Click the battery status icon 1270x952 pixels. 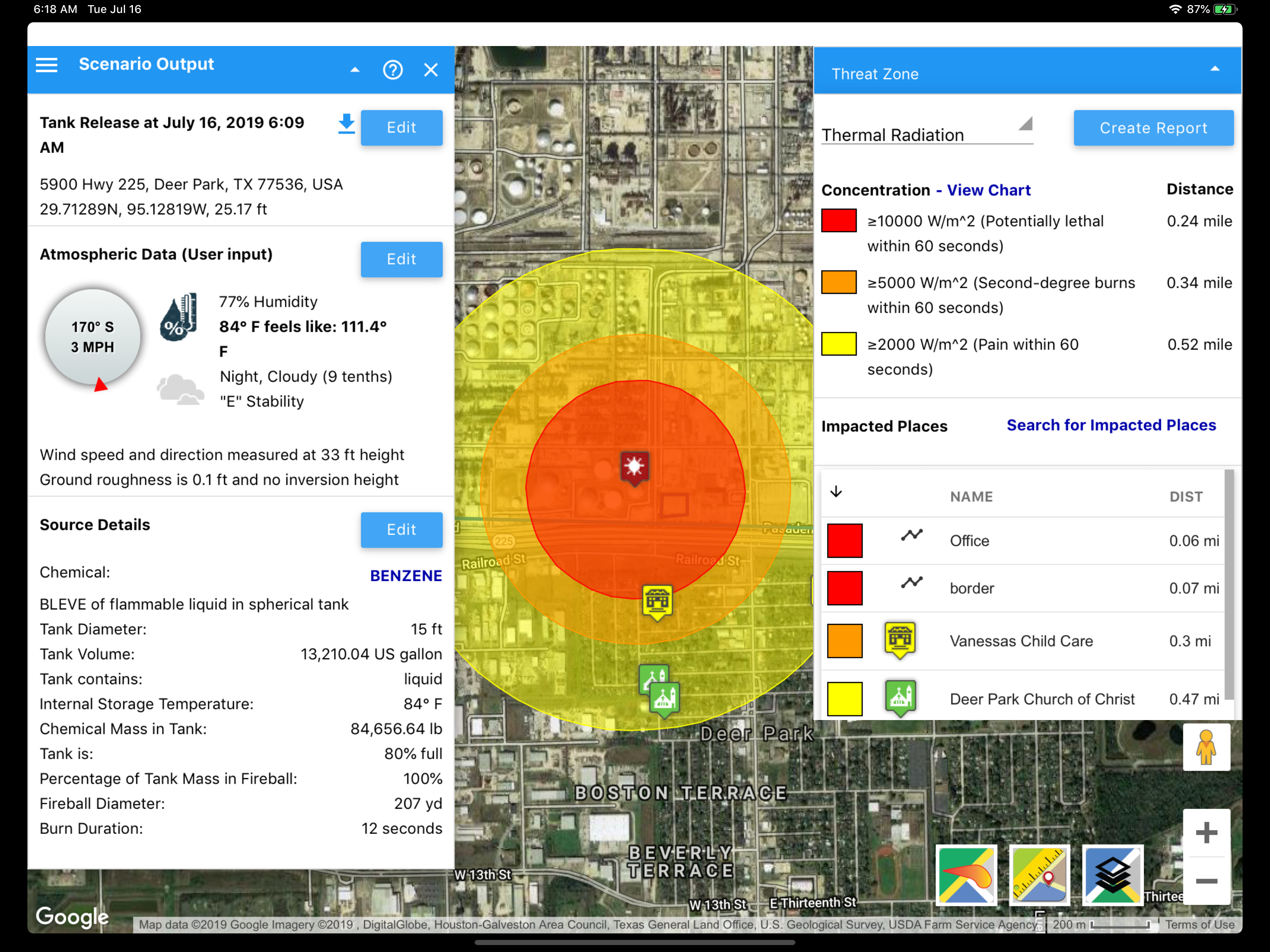(1226, 9)
